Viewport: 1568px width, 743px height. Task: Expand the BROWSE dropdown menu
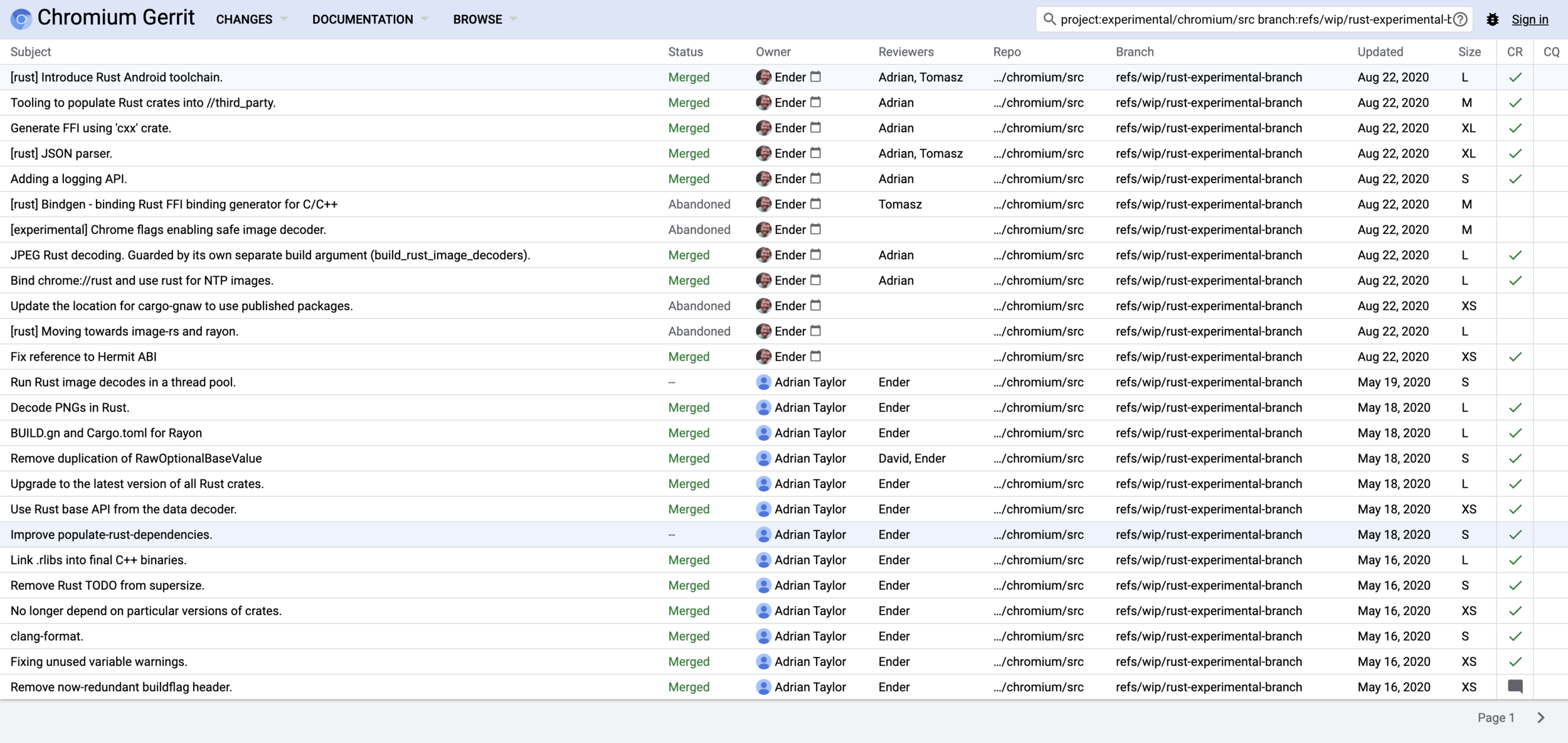(484, 19)
